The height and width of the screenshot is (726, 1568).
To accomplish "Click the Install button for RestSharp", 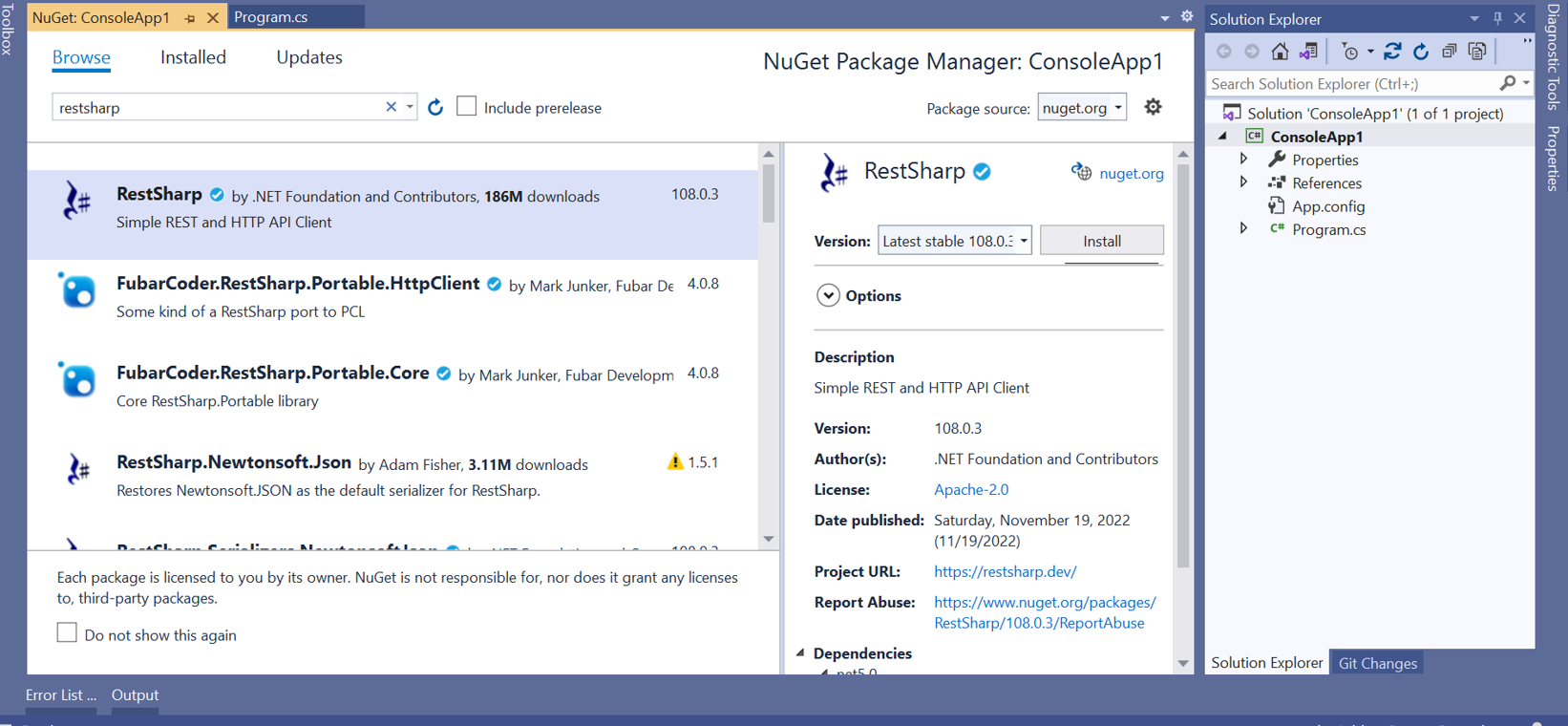I will (x=1101, y=241).
